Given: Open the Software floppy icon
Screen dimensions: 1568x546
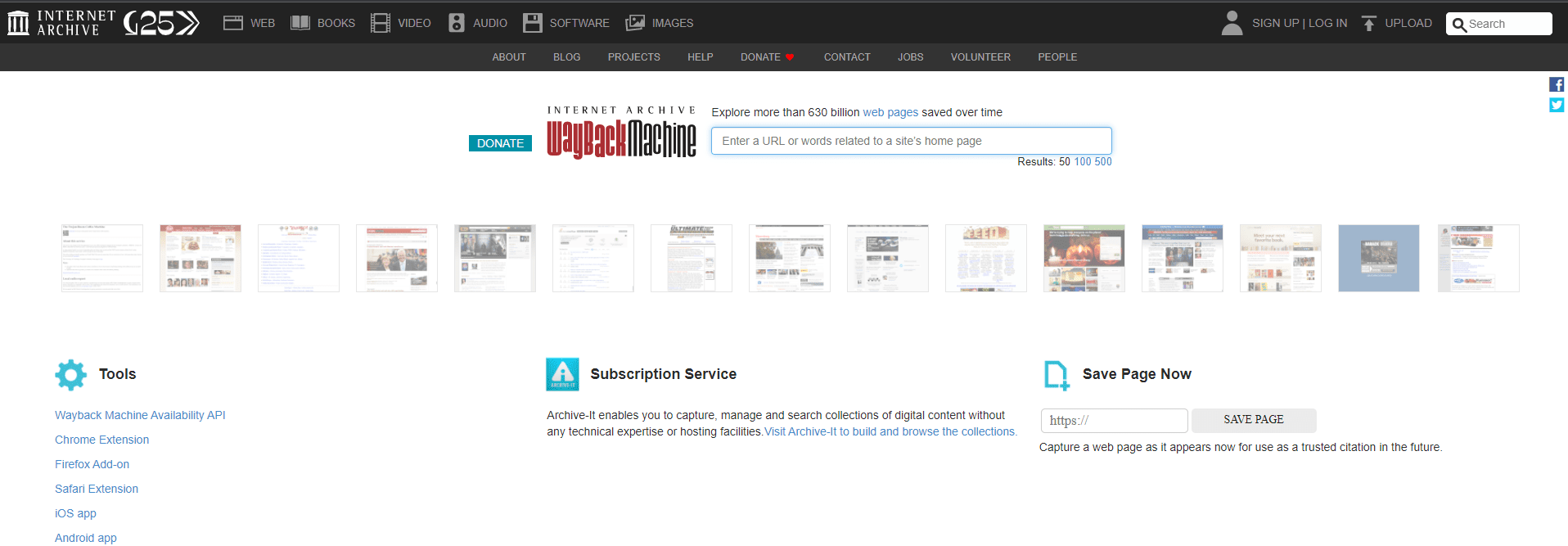Looking at the screenshot, I should [x=533, y=23].
